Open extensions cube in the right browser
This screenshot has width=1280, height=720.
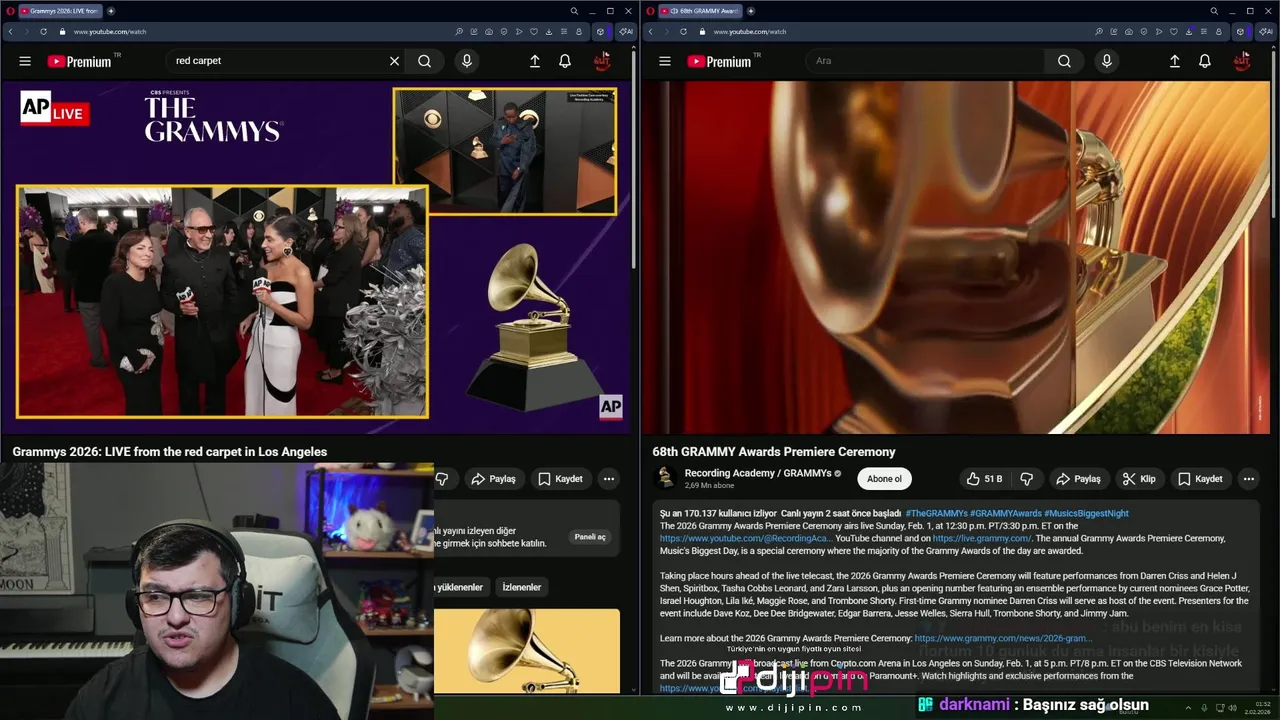point(1239,32)
